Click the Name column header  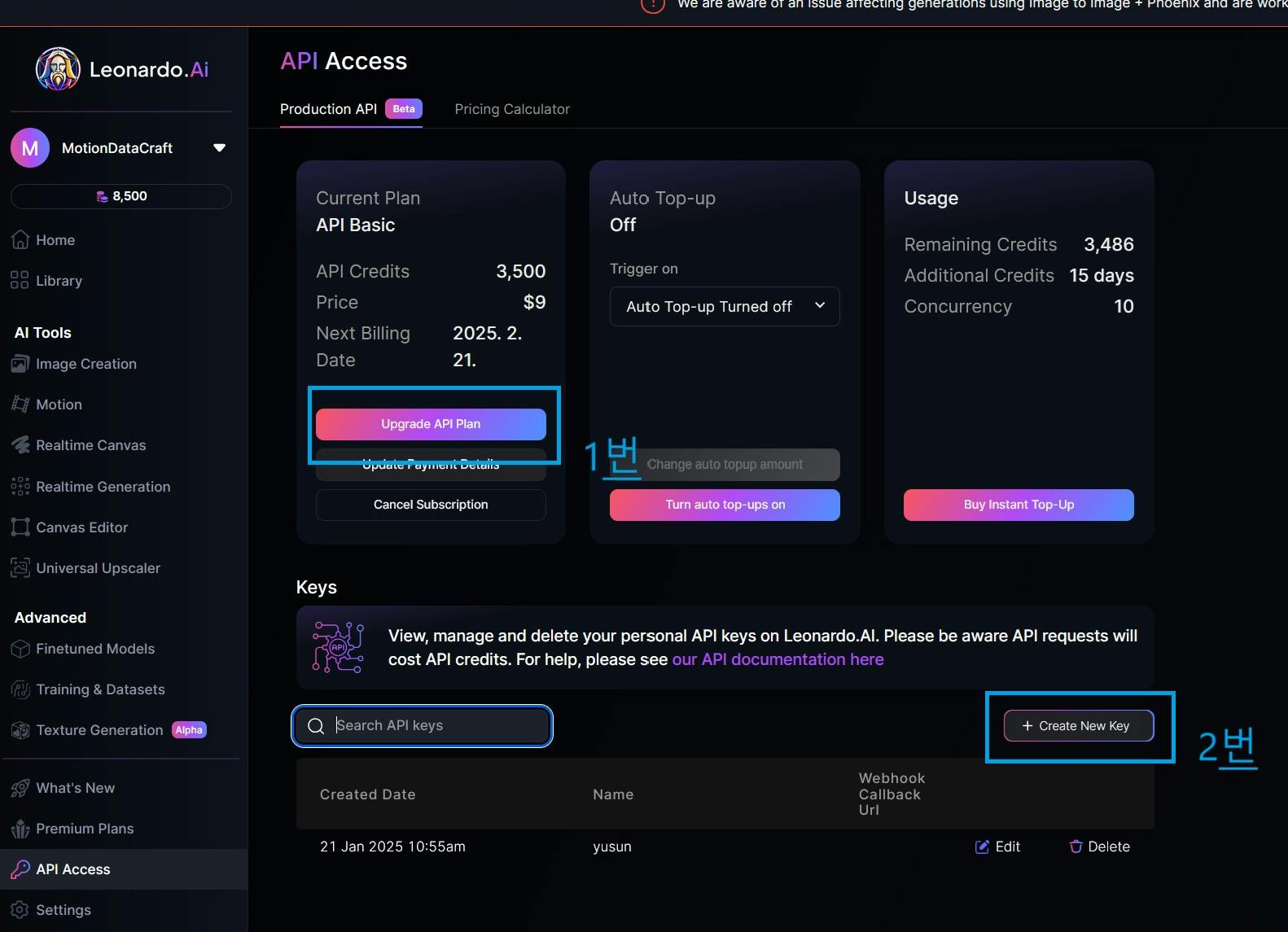(613, 794)
